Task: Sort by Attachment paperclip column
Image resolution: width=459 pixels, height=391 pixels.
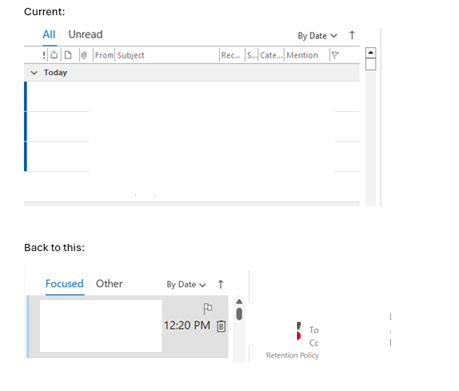Action: [x=84, y=55]
